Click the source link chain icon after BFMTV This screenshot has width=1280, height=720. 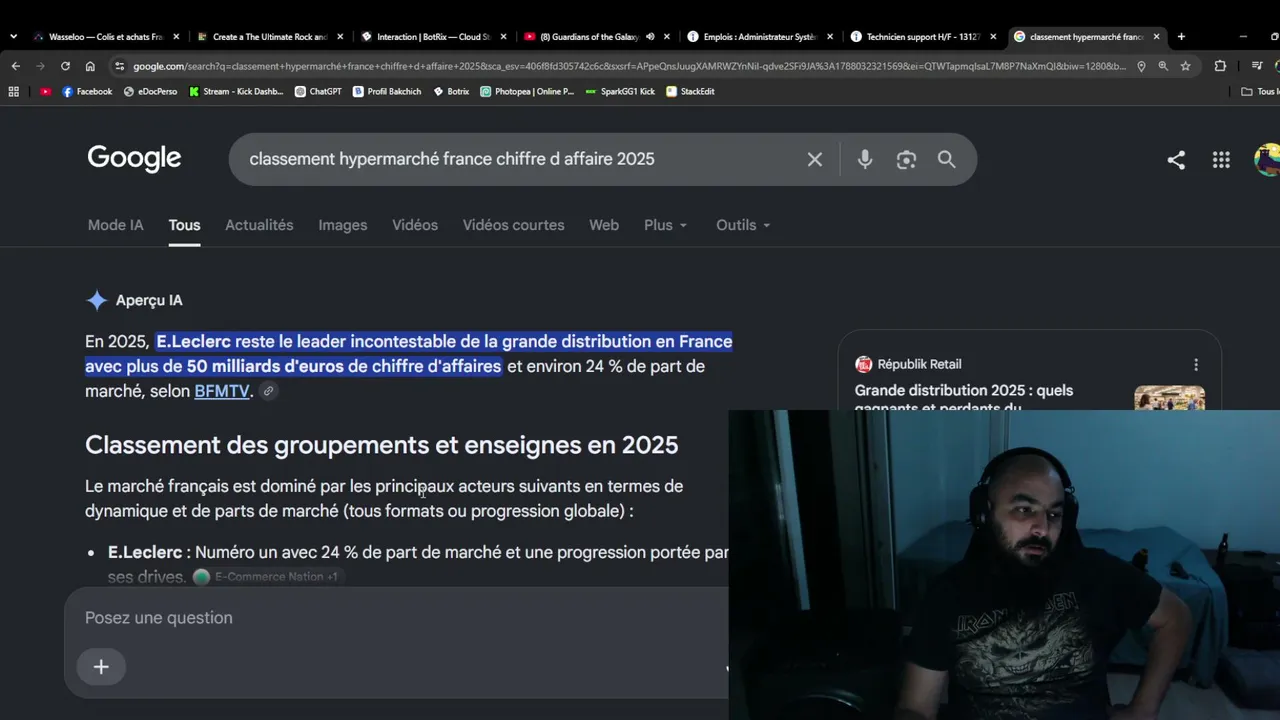[x=268, y=391]
